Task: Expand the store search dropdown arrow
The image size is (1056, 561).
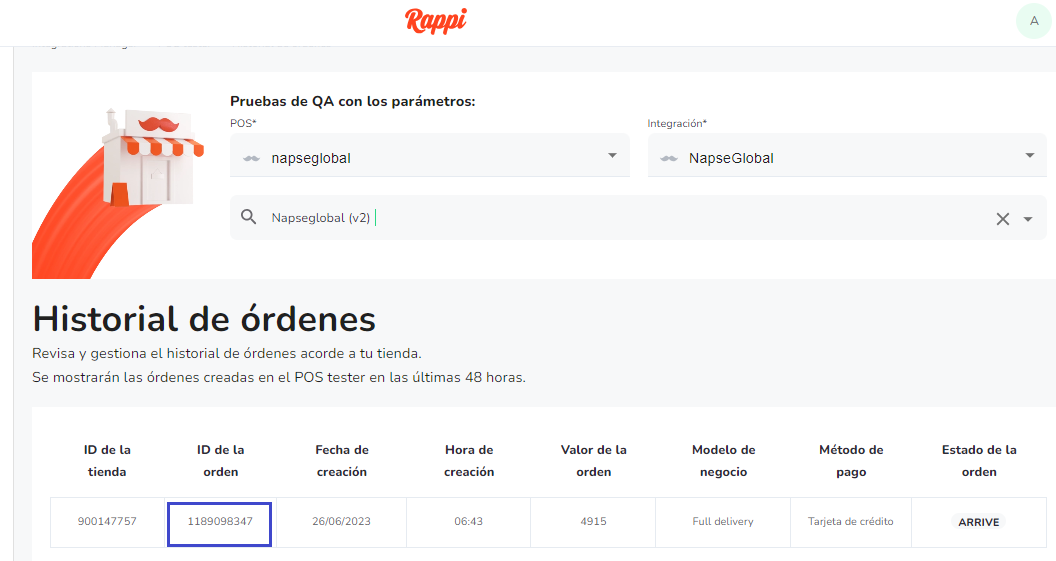Action: [x=1028, y=219]
